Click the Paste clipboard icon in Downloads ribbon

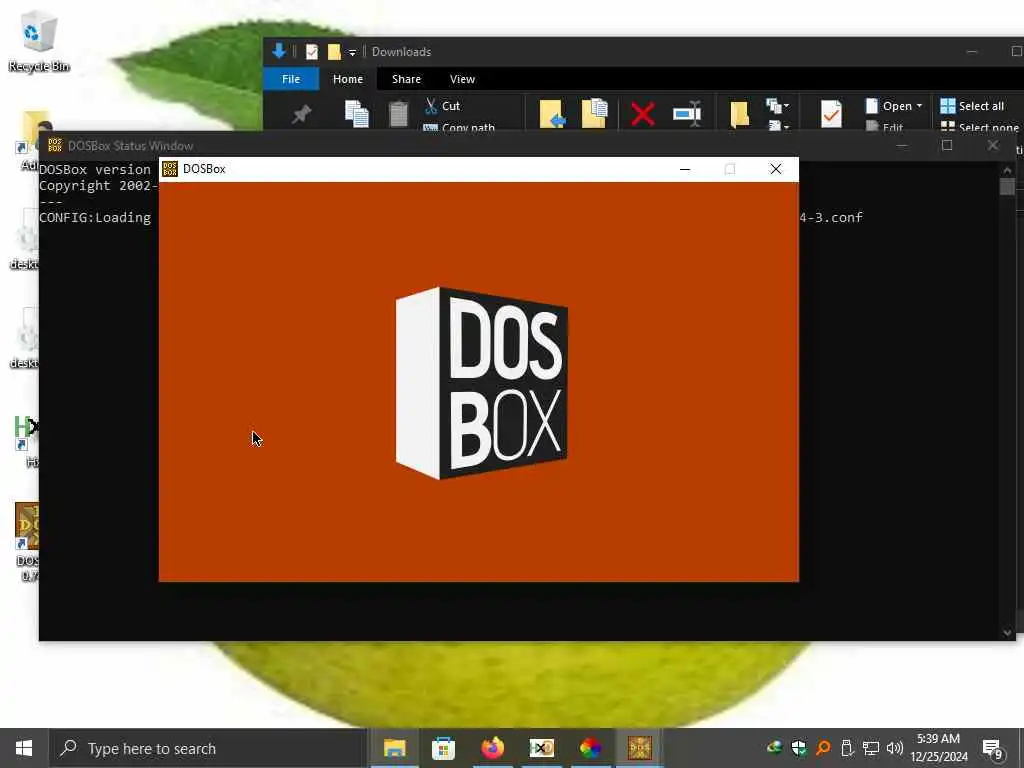[x=398, y=114]
